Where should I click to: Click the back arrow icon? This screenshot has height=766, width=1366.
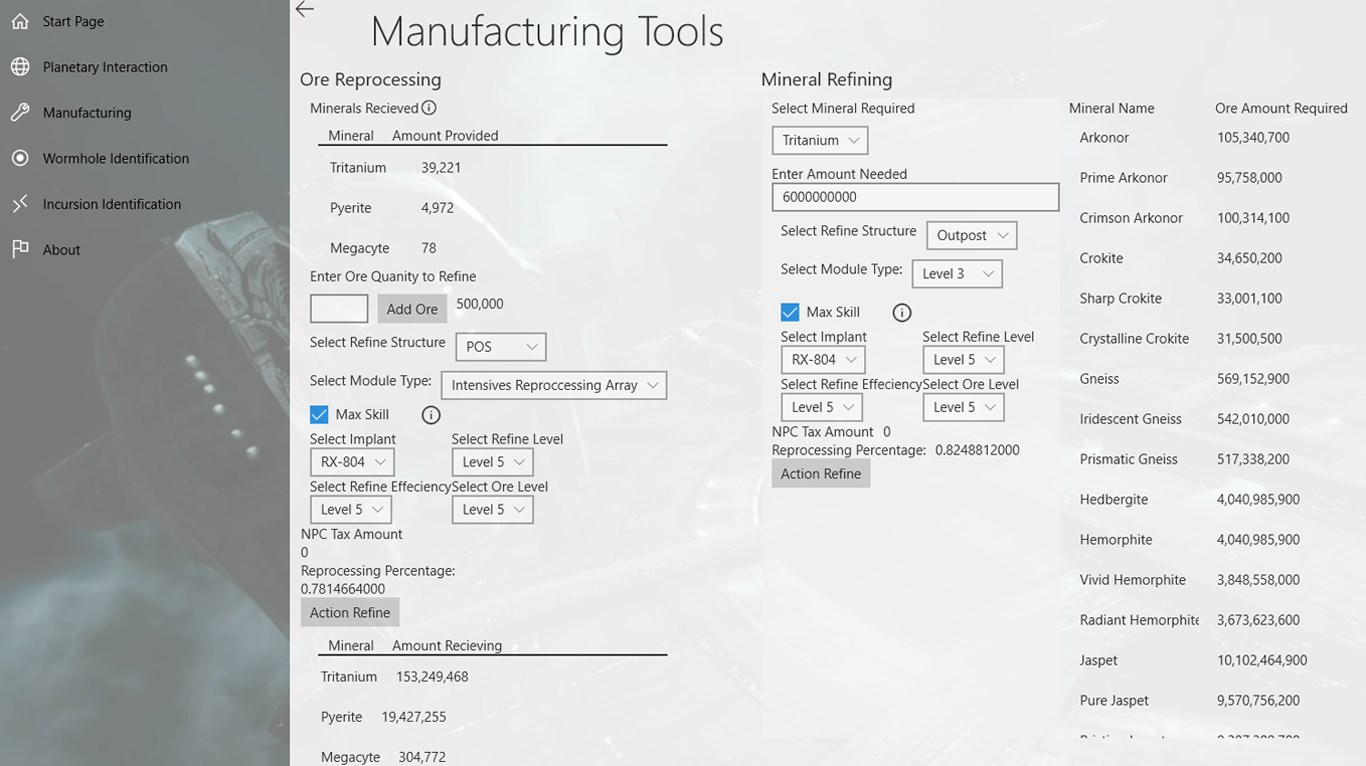pyautogui.click(x=305, y=9)
